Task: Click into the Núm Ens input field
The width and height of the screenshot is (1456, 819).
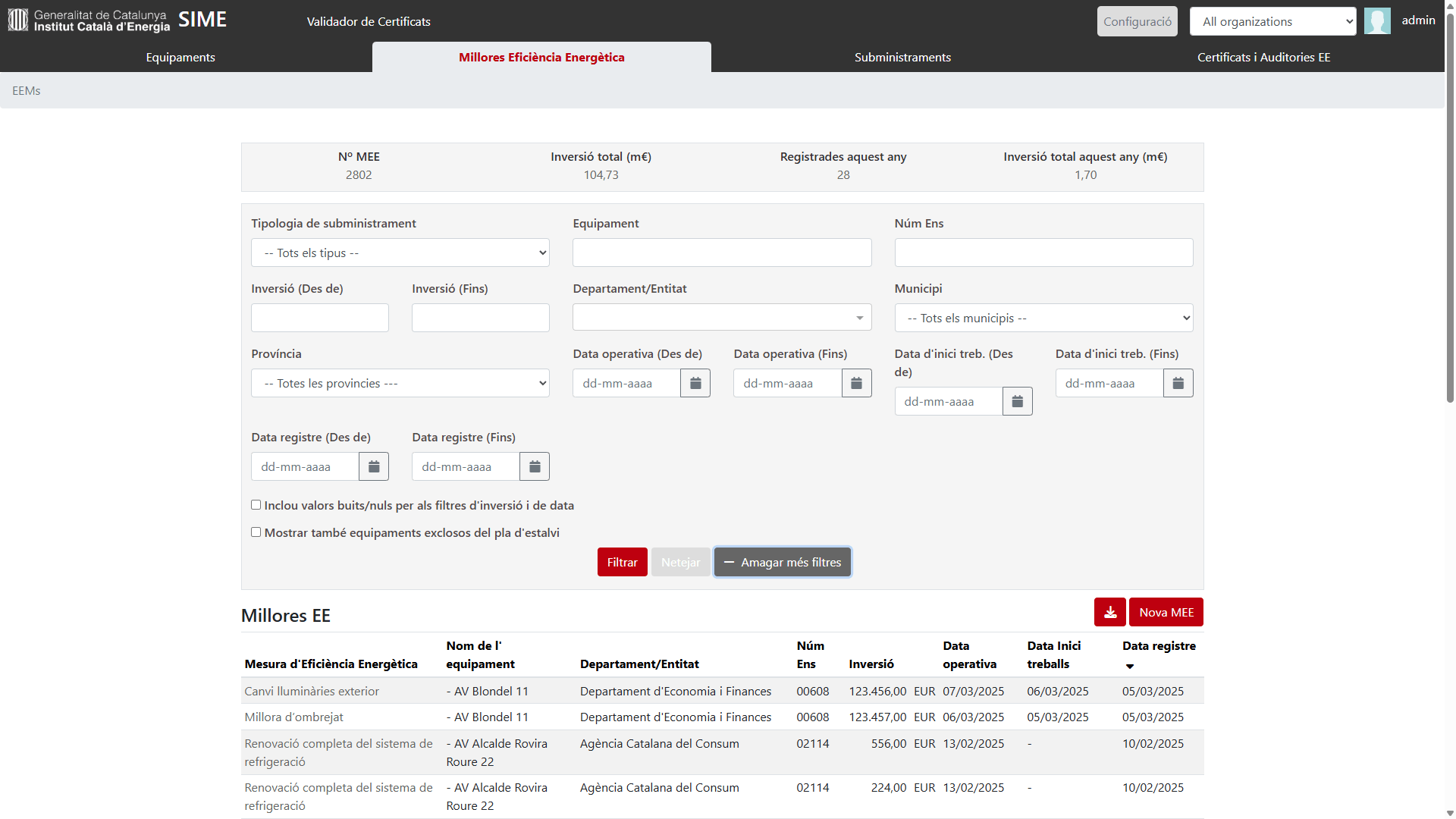Action: point(1043,253)
